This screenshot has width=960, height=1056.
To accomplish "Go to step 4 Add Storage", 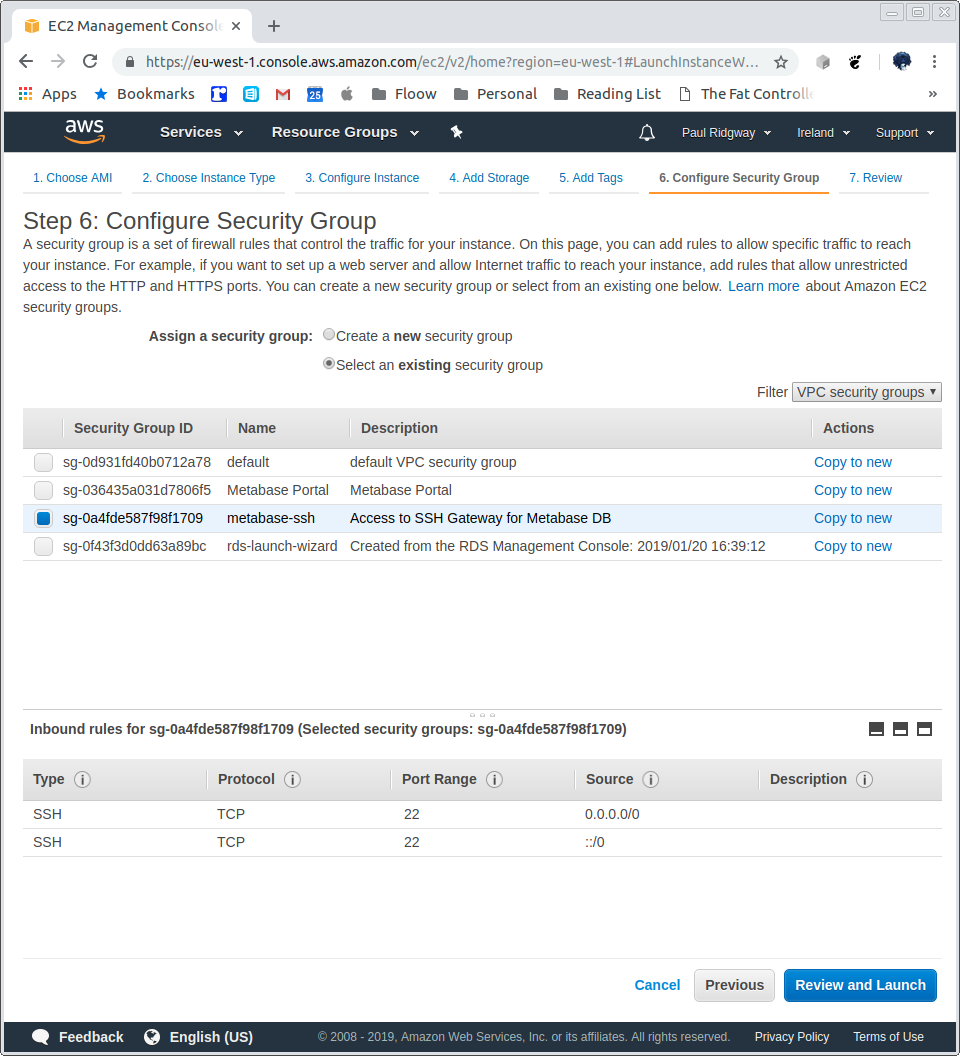I will click(x=489, y=178).
